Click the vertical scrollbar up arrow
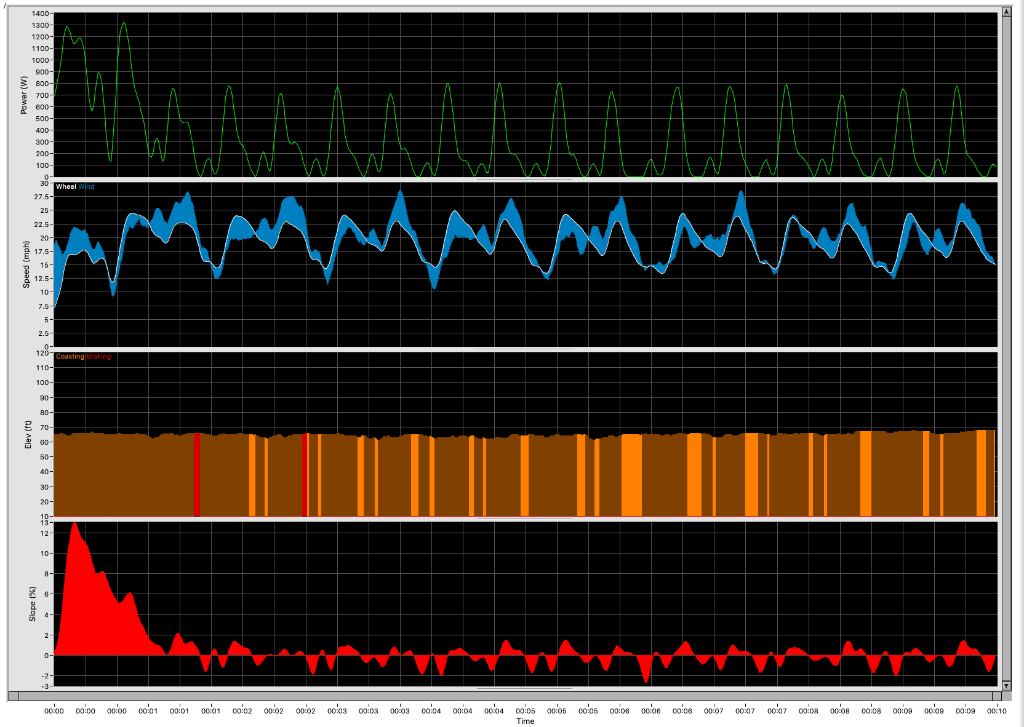This screenshot has width=1024, height=727. 1006,14
